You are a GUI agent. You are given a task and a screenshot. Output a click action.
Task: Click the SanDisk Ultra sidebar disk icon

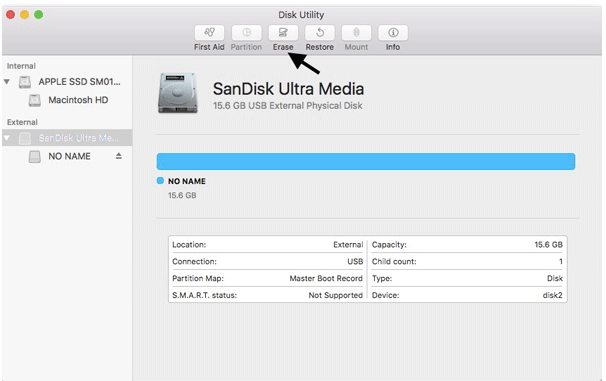click(25, 138)
